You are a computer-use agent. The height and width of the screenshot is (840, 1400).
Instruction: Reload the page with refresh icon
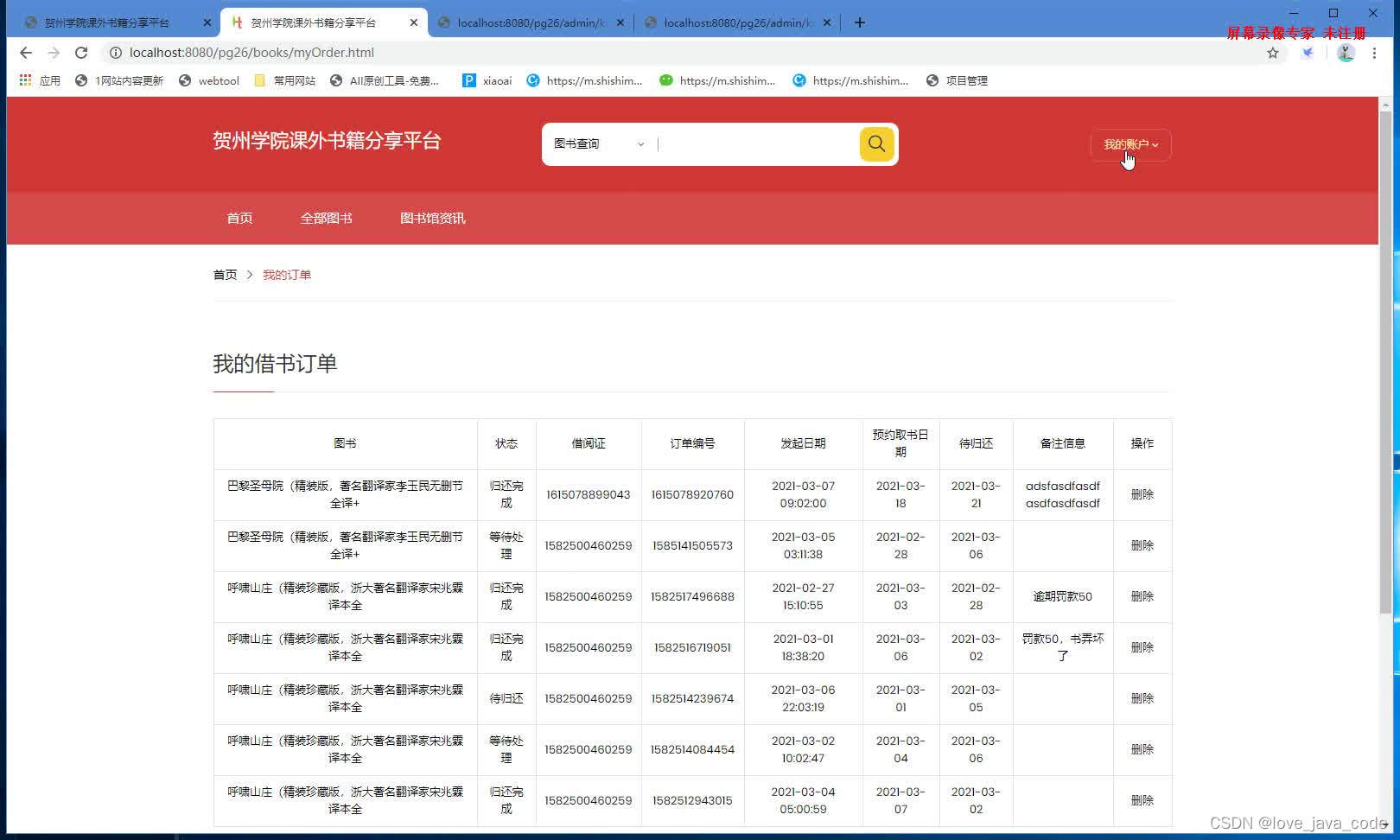pyautogui.click(x=81, y=53)
